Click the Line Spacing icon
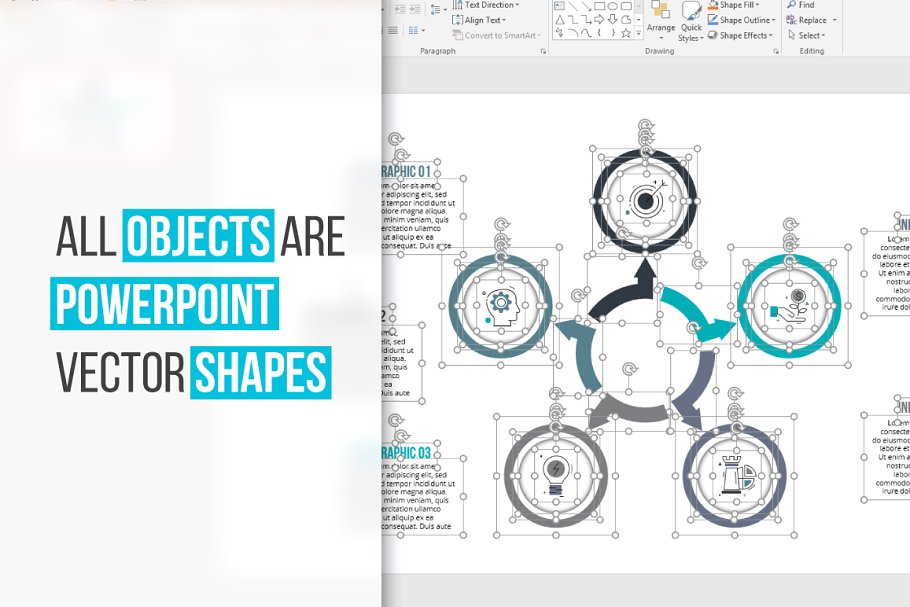 [x=436, y=9]
